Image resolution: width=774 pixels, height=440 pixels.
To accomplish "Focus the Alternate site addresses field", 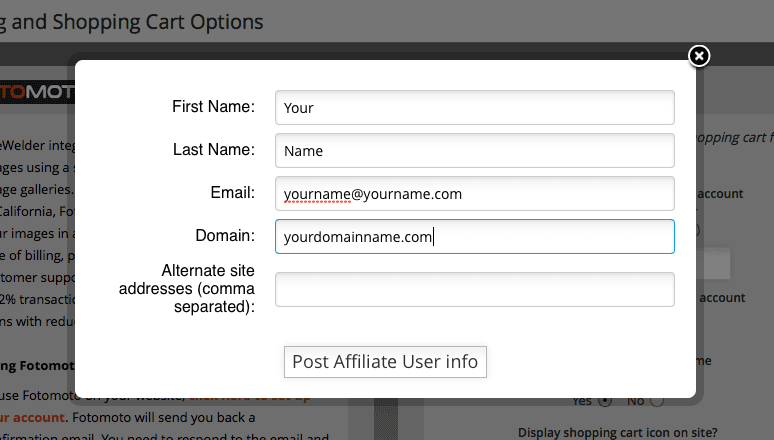I will (x=474, y=289).
